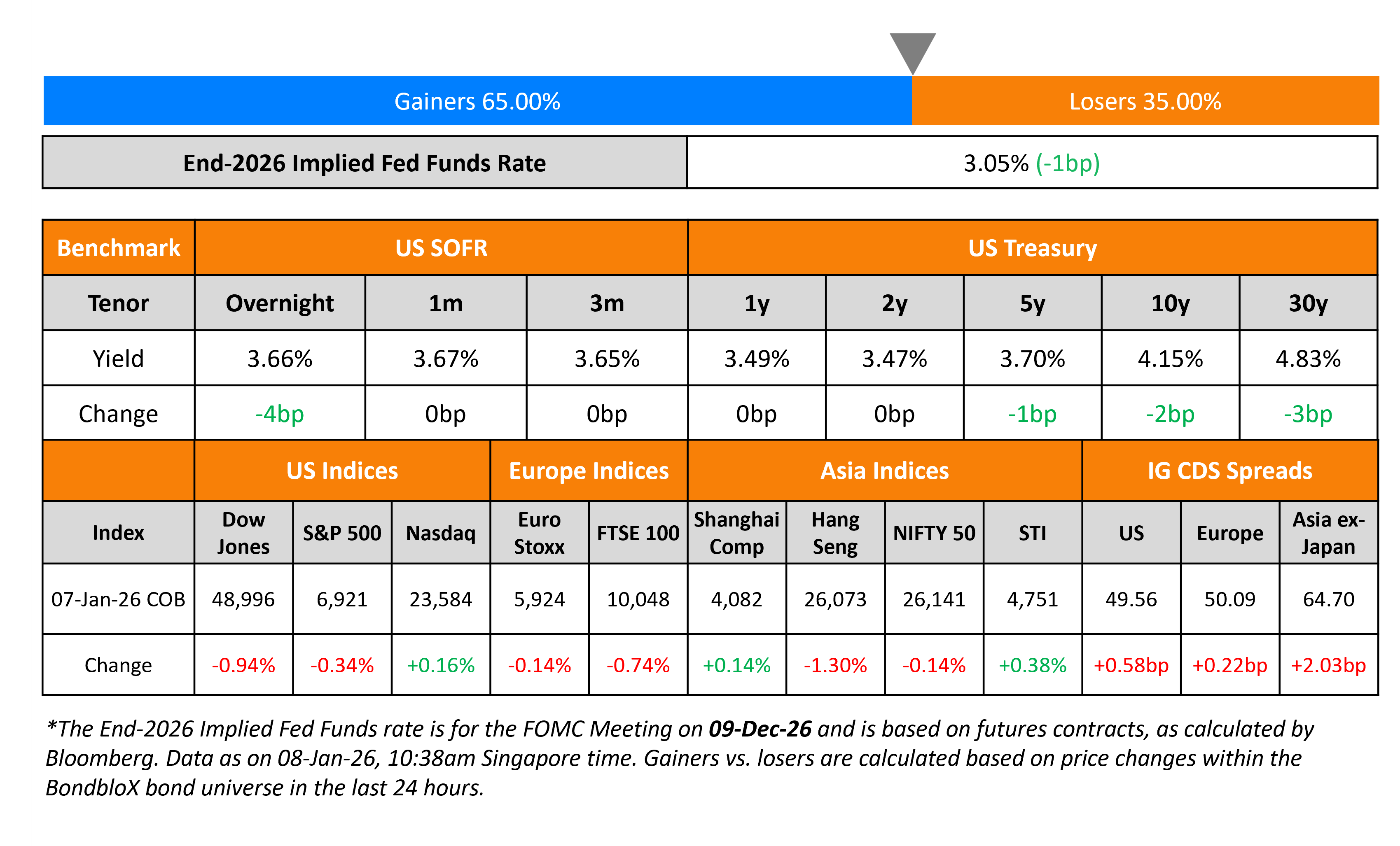Select the US SOFR header
This screenshot has width=1400, height=846.
pyautogui.click(x=441, y=248)
